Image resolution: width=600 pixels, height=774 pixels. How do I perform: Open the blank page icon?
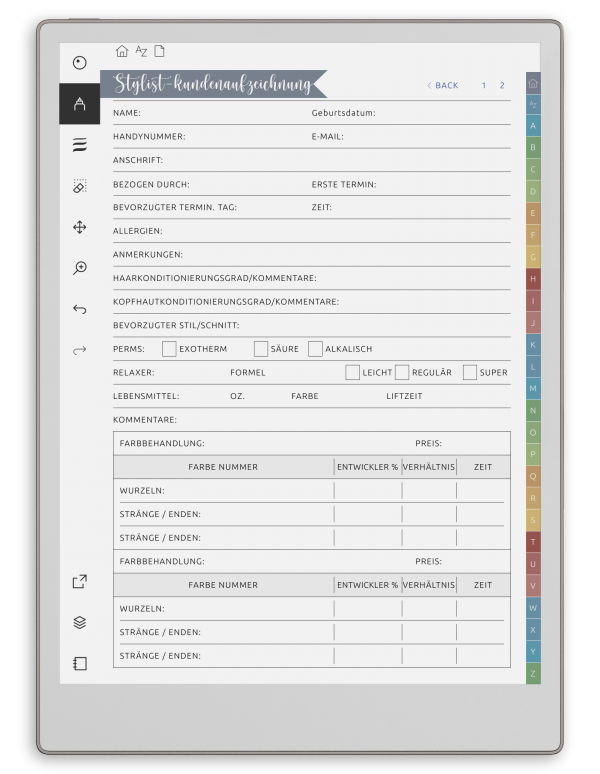(x=159, y=51)
